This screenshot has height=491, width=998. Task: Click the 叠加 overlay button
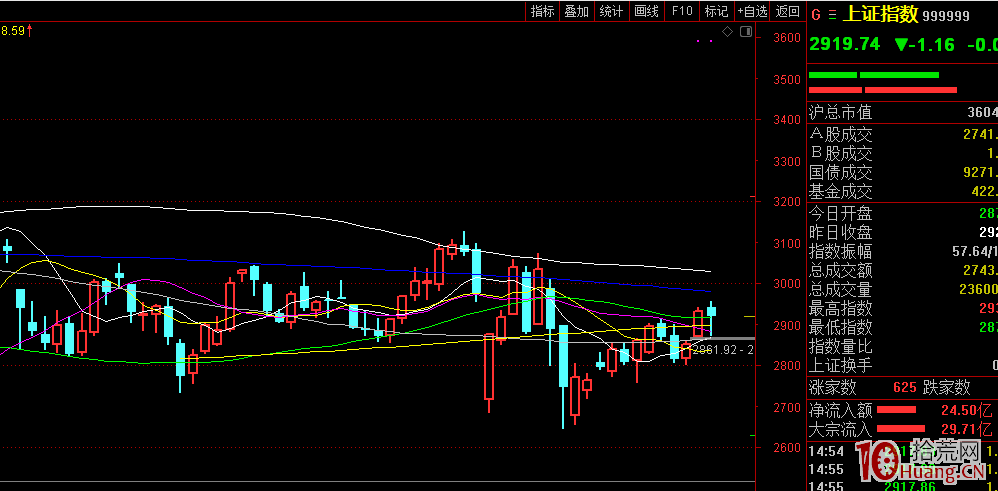click(x=577, y=11)
